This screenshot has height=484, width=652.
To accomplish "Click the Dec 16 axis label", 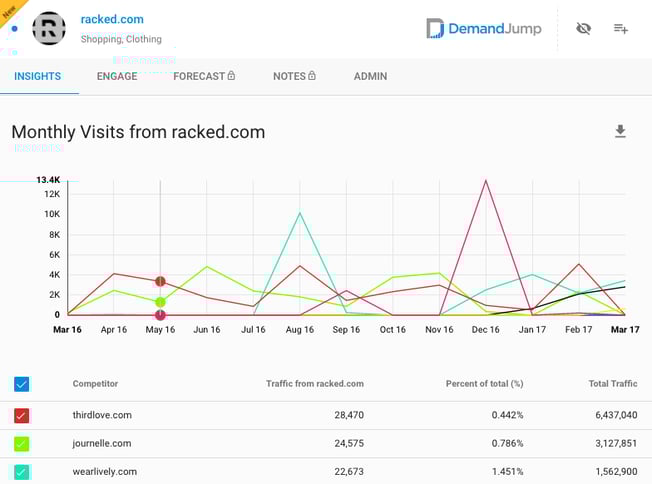I will tap(485, 330).
